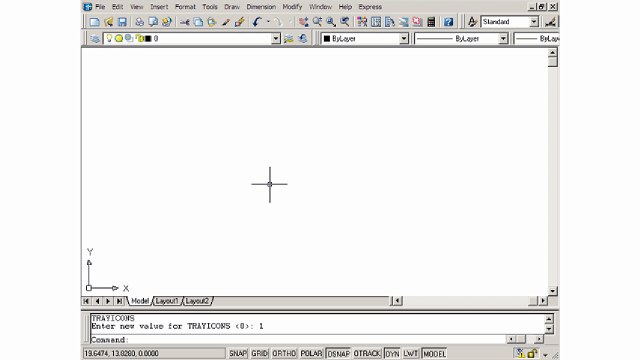Toggle MODEL space button
640x360 pixels.
[434, 353]
